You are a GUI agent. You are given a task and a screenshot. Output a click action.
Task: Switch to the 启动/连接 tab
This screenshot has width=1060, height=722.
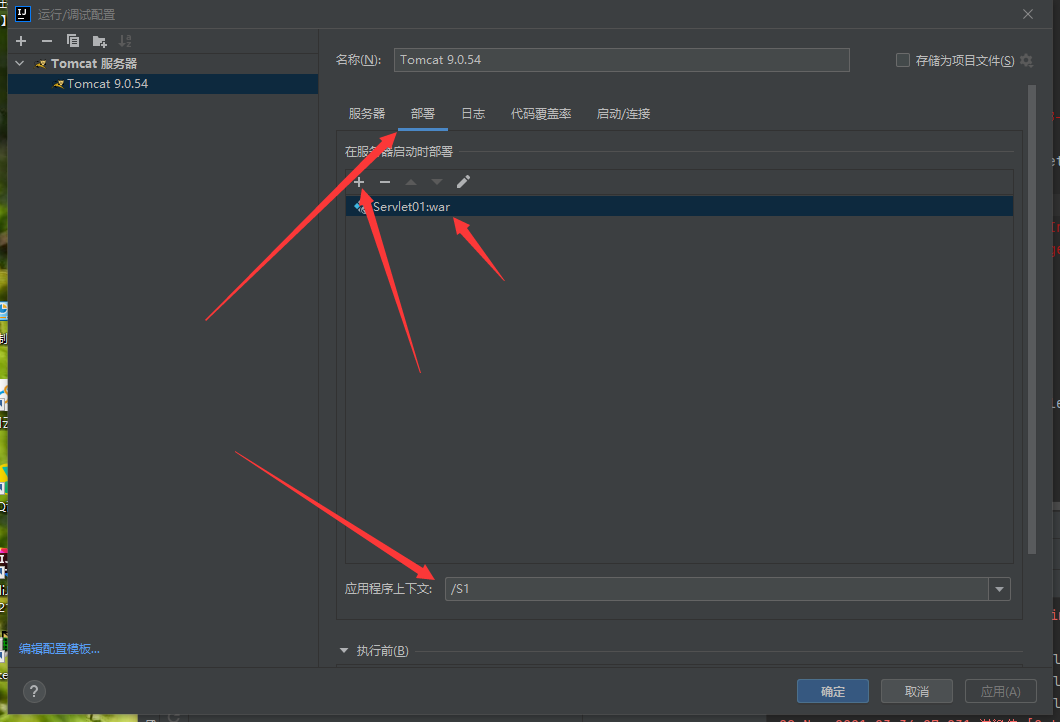click(x=623, y=114)
